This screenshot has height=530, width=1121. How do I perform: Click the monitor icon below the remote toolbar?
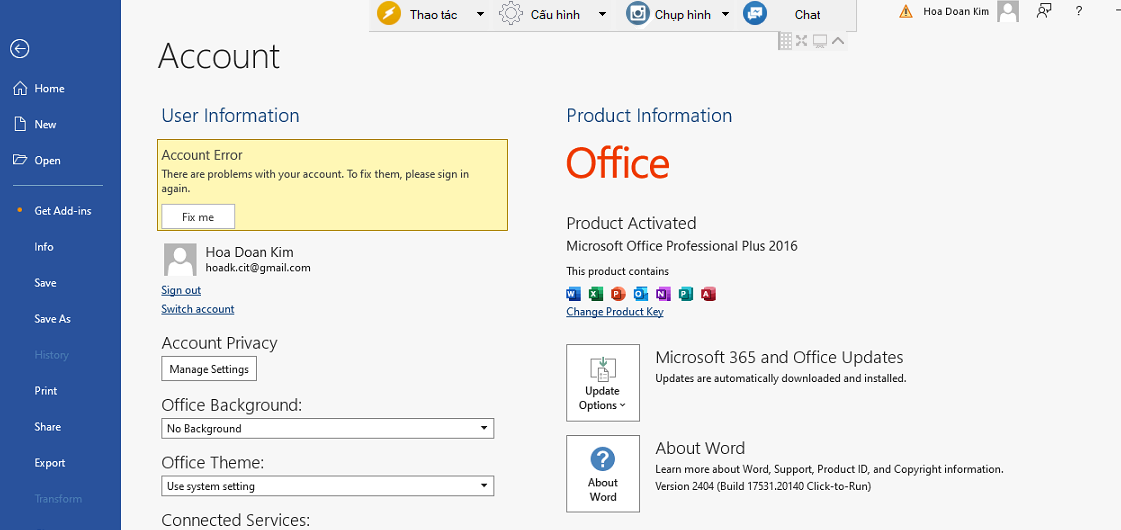(820, 41)
